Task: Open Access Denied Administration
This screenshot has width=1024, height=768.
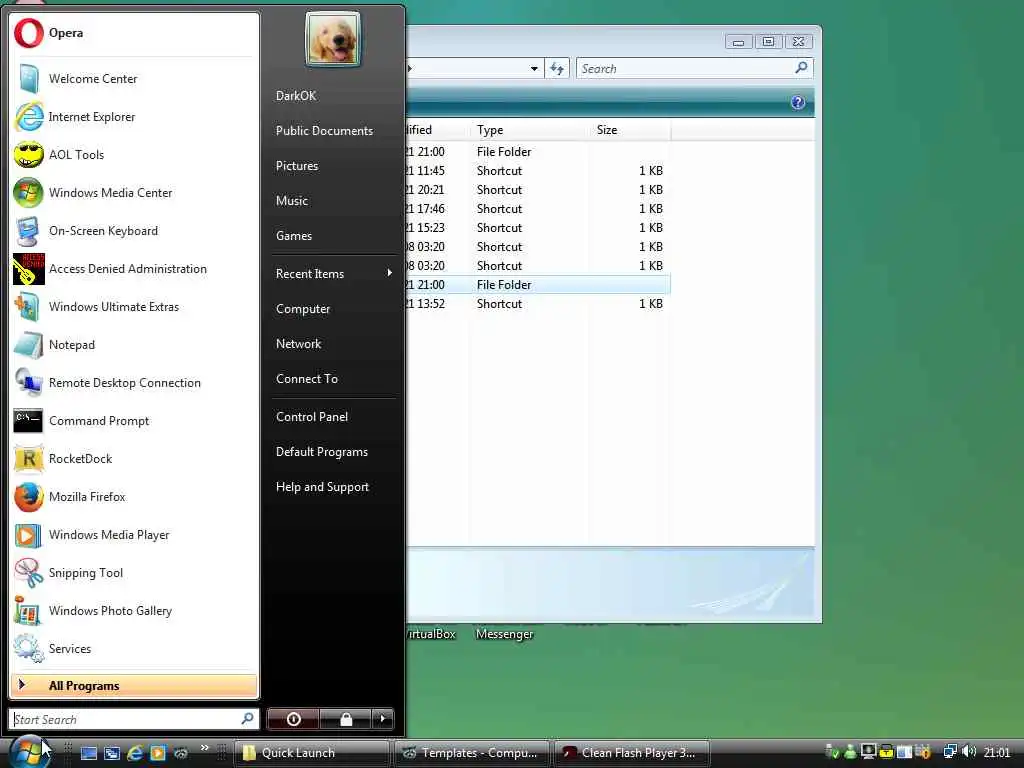Action: 134,268
